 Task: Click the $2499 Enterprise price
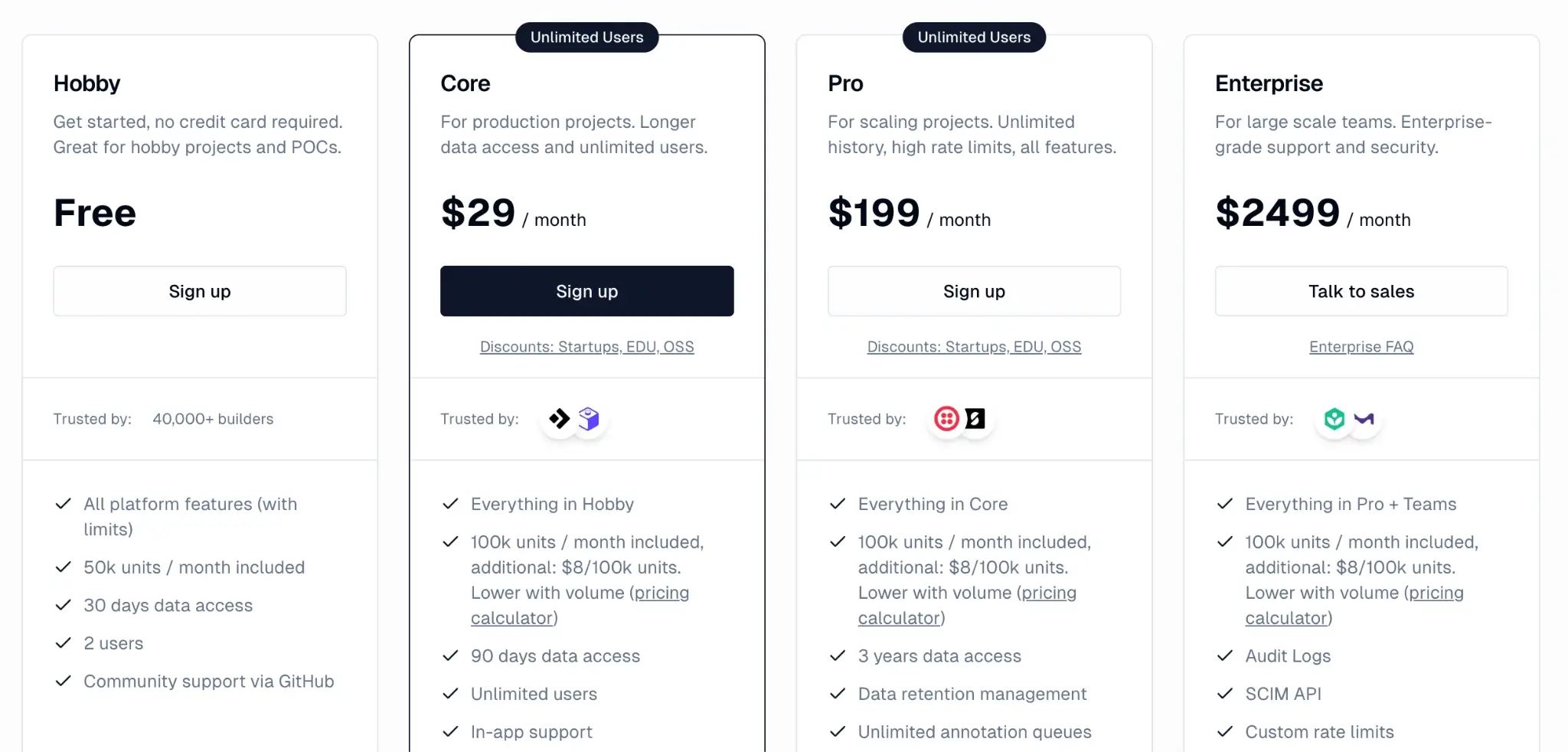[x=1277, y=213]
